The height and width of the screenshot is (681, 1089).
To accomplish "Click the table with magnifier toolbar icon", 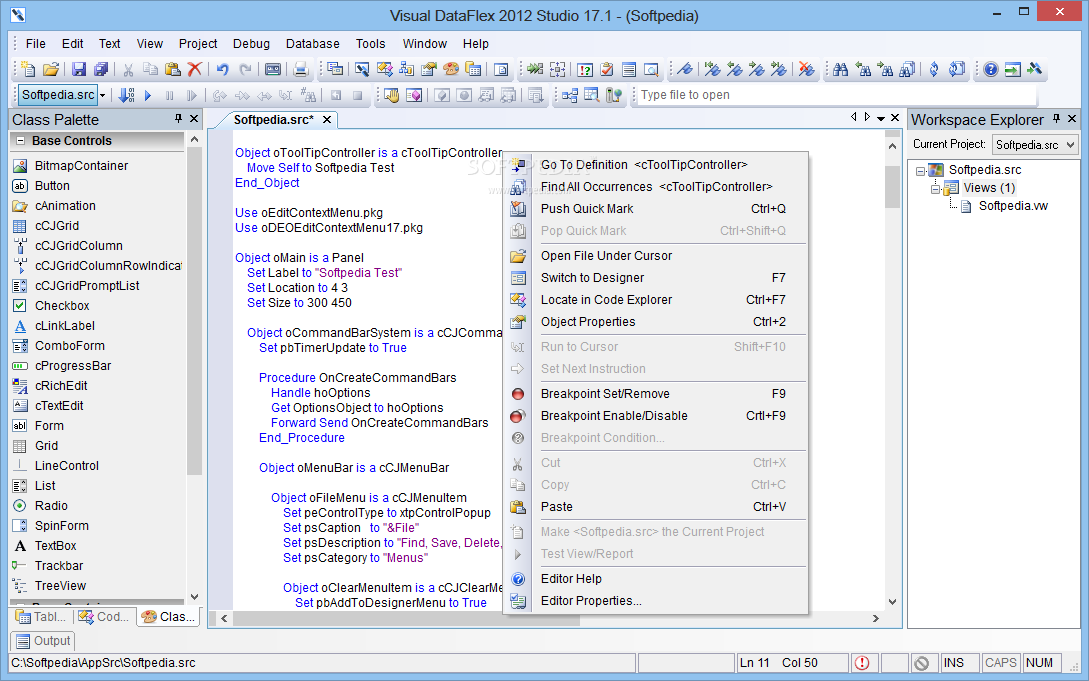I will (x=591, y=95).
